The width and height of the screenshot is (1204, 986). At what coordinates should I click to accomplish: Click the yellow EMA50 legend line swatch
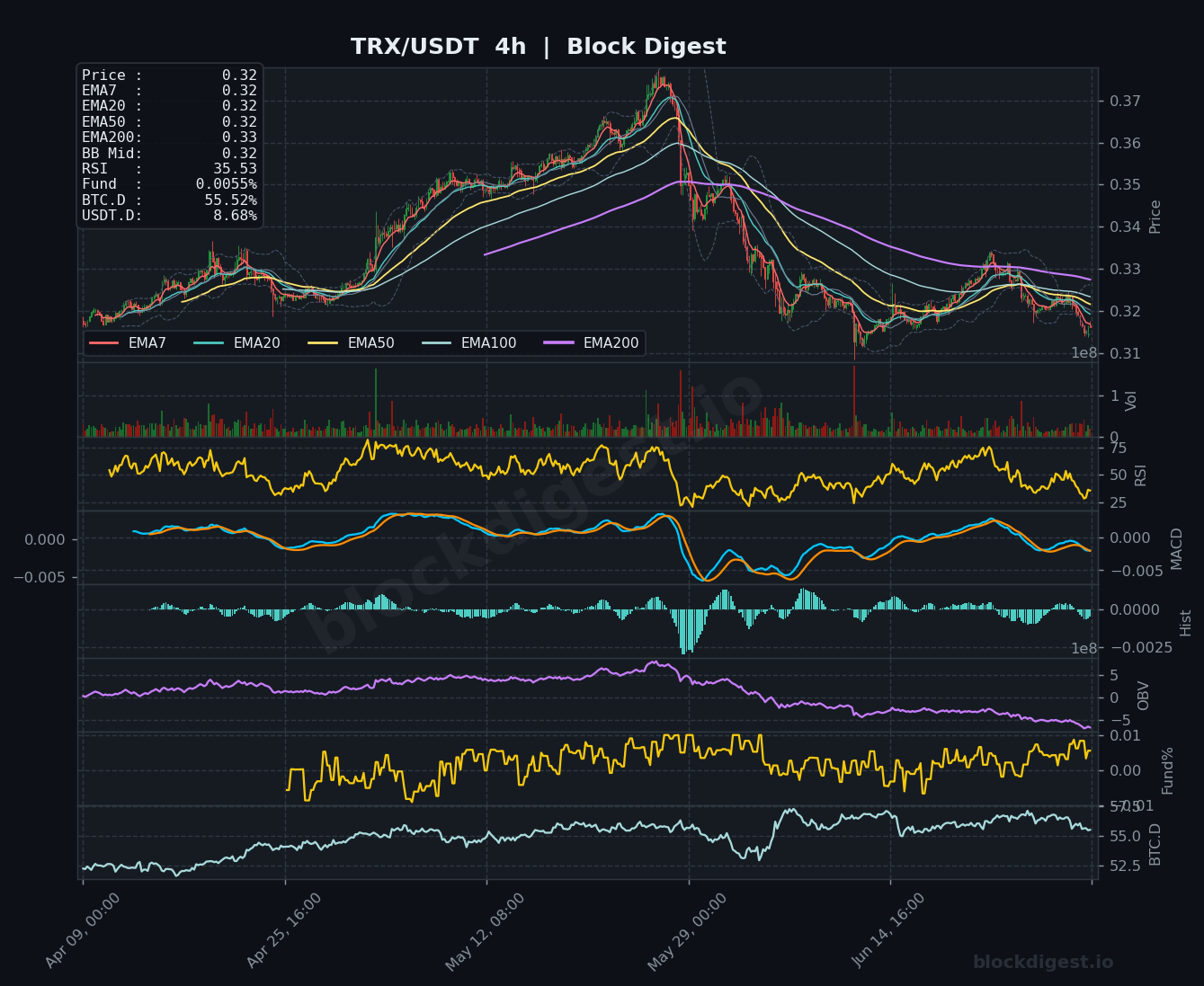[323, 343]
